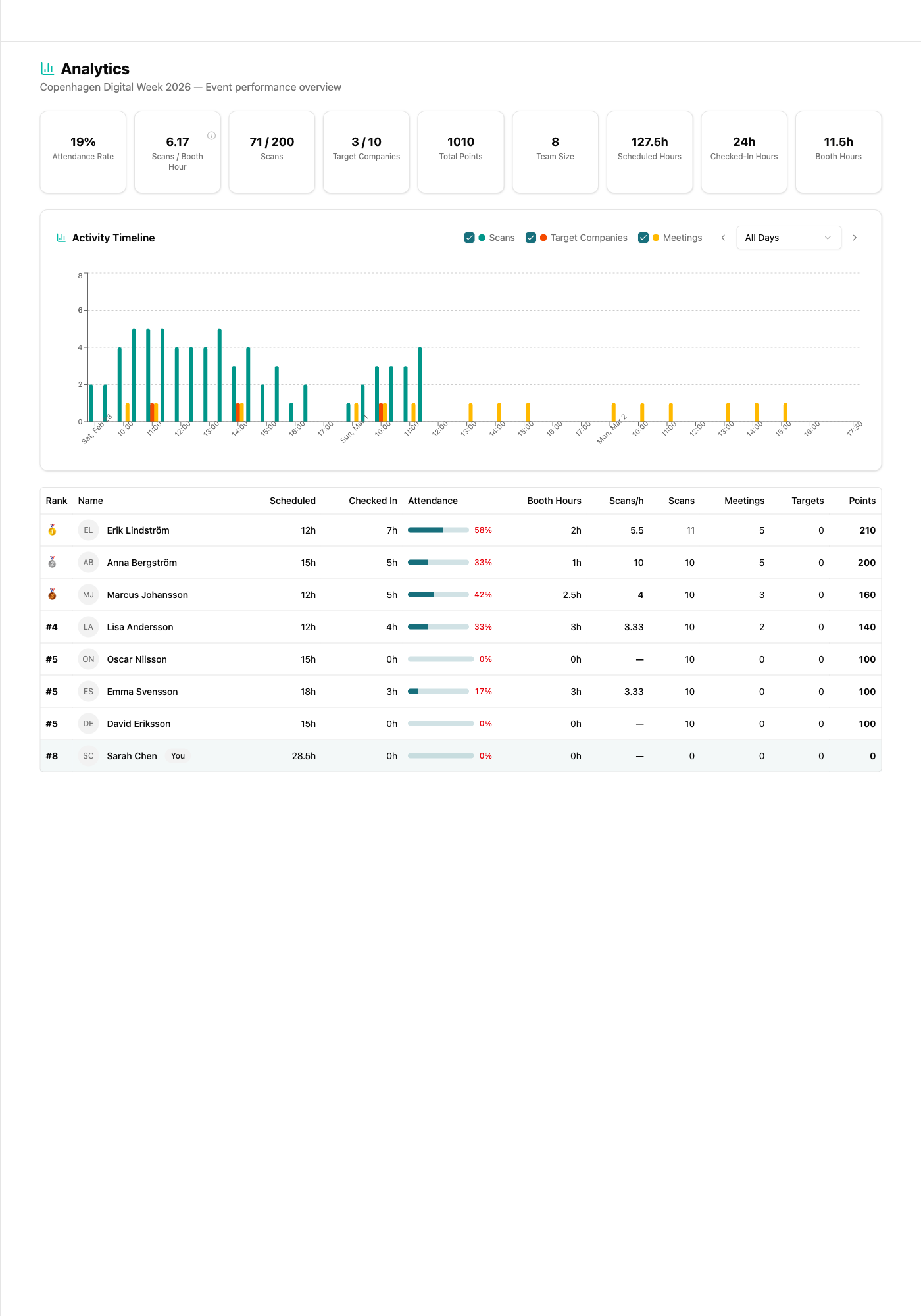Click the 127.5h Scheduled Hours card

[650, 152]
